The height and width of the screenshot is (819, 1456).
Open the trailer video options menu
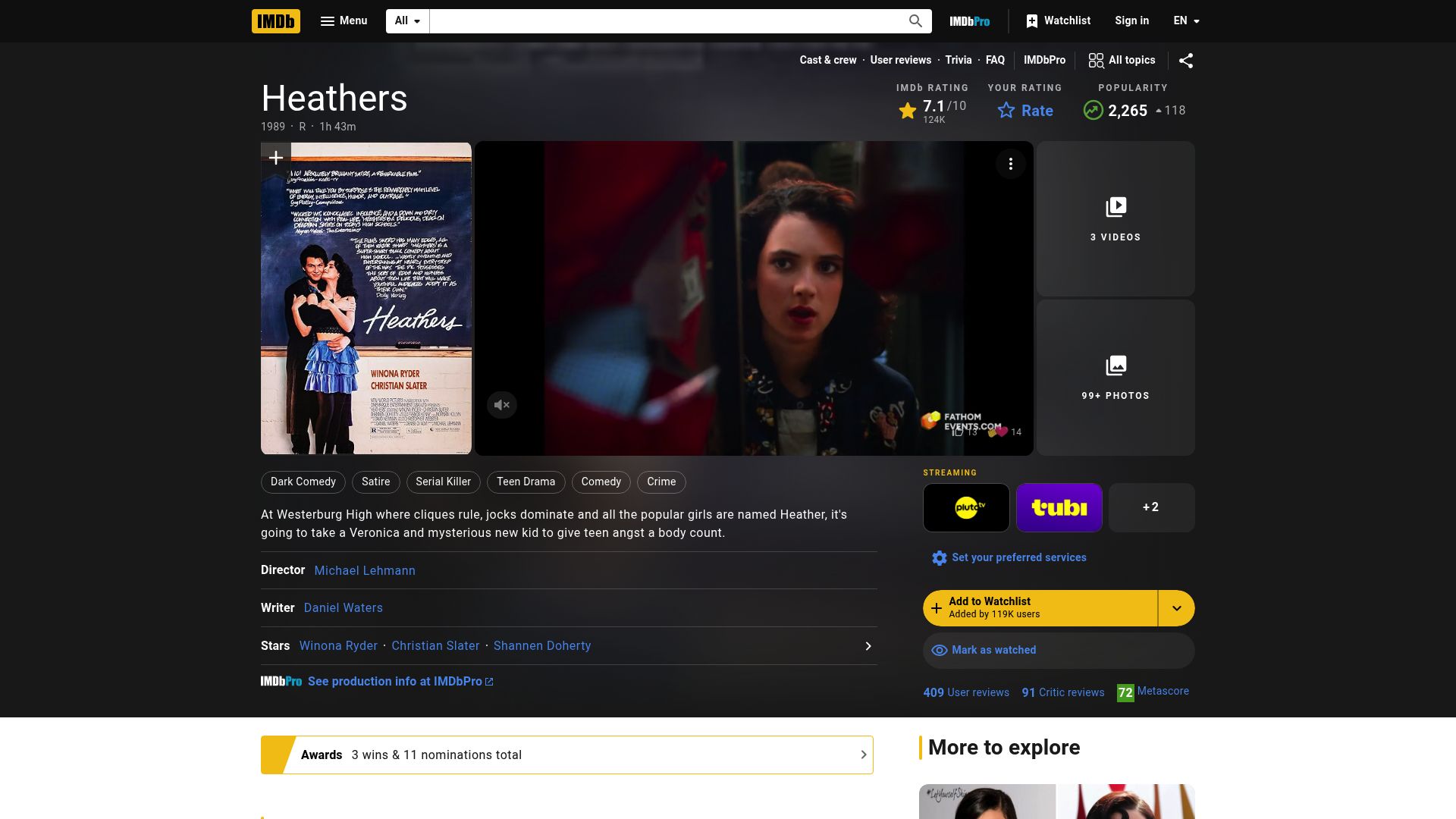1010,164
